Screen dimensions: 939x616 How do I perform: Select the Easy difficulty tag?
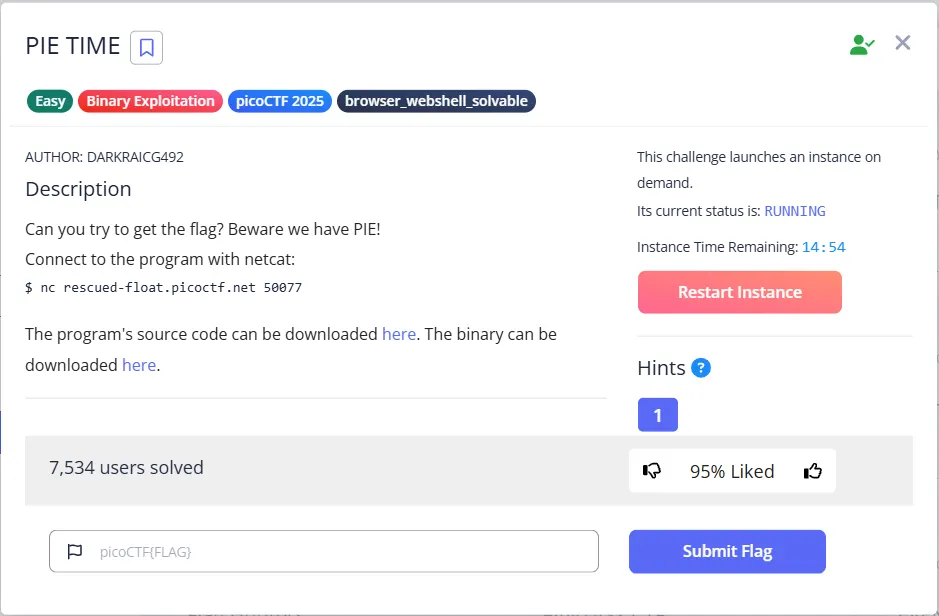(49, 101)
